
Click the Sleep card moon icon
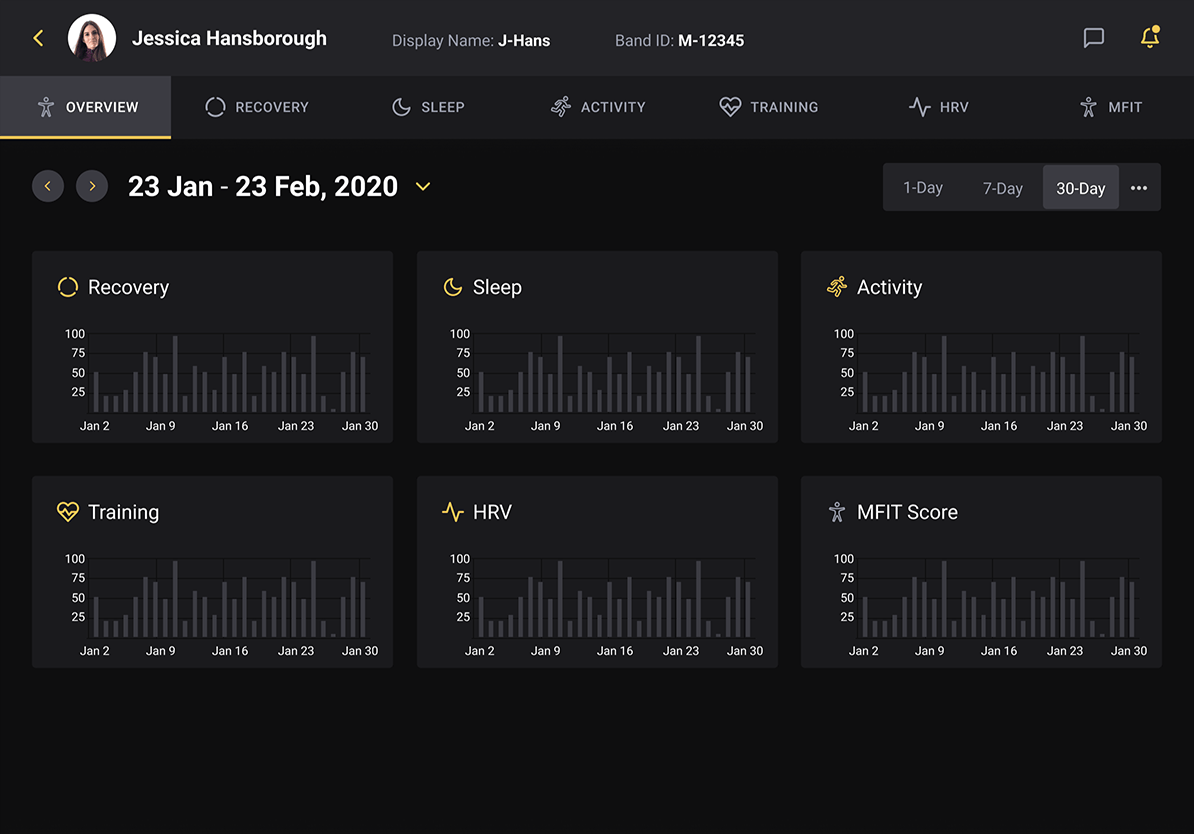tap(453, 288)
